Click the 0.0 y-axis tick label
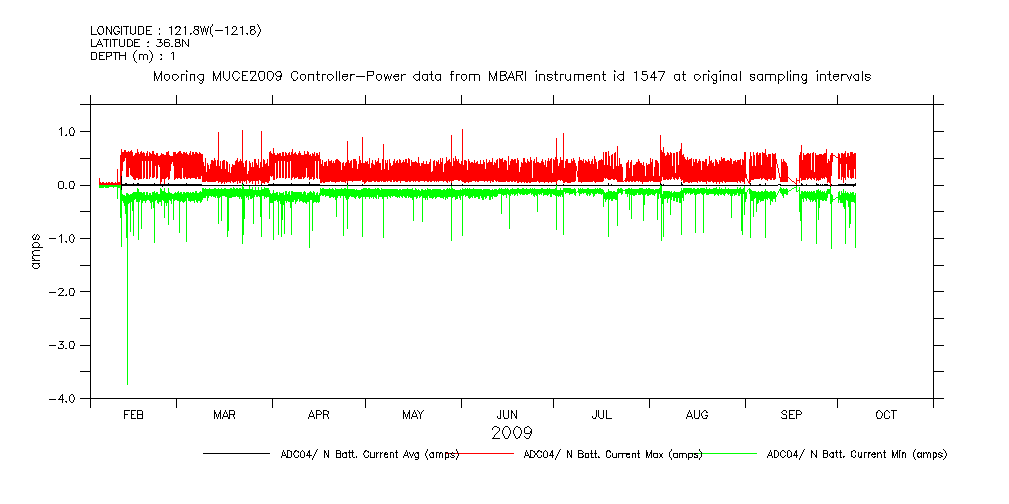The width and height of the screenshot is (1009, 504). (68, 185)
